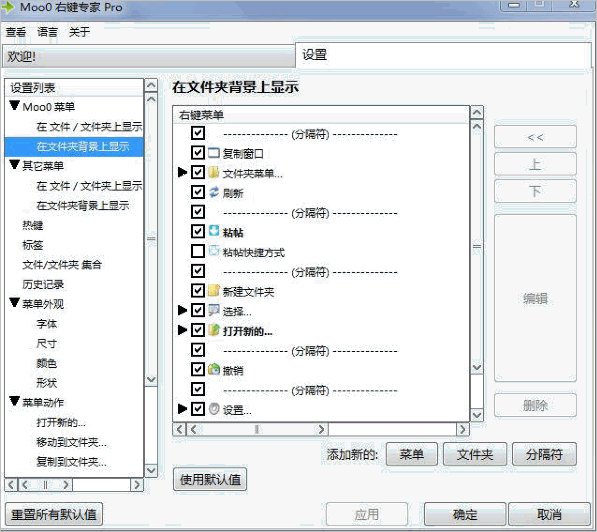Uncheck the 粘帖 checkbox
597x532 pixels.
198,231
